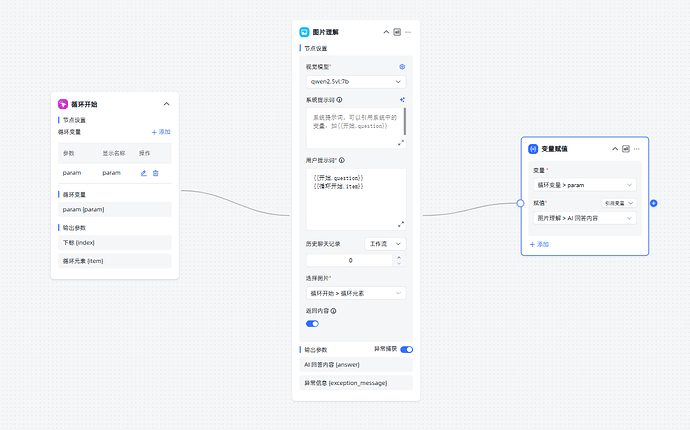
Task: Click the 变量赋值 node panel icon
Action: (626, 148)
